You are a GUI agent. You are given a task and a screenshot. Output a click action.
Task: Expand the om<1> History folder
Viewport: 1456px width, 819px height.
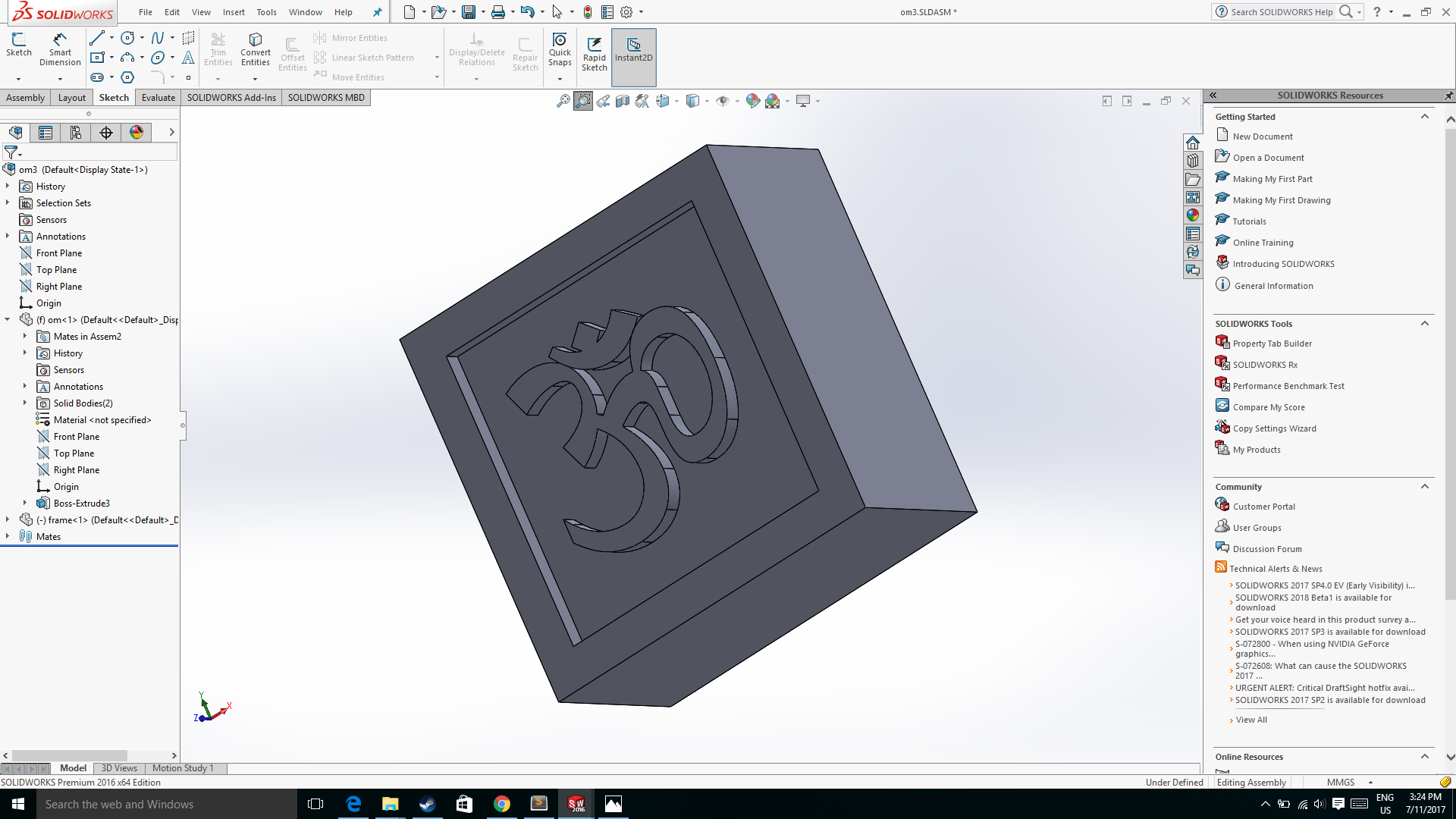pyautogui.click(x=24, y=353)
